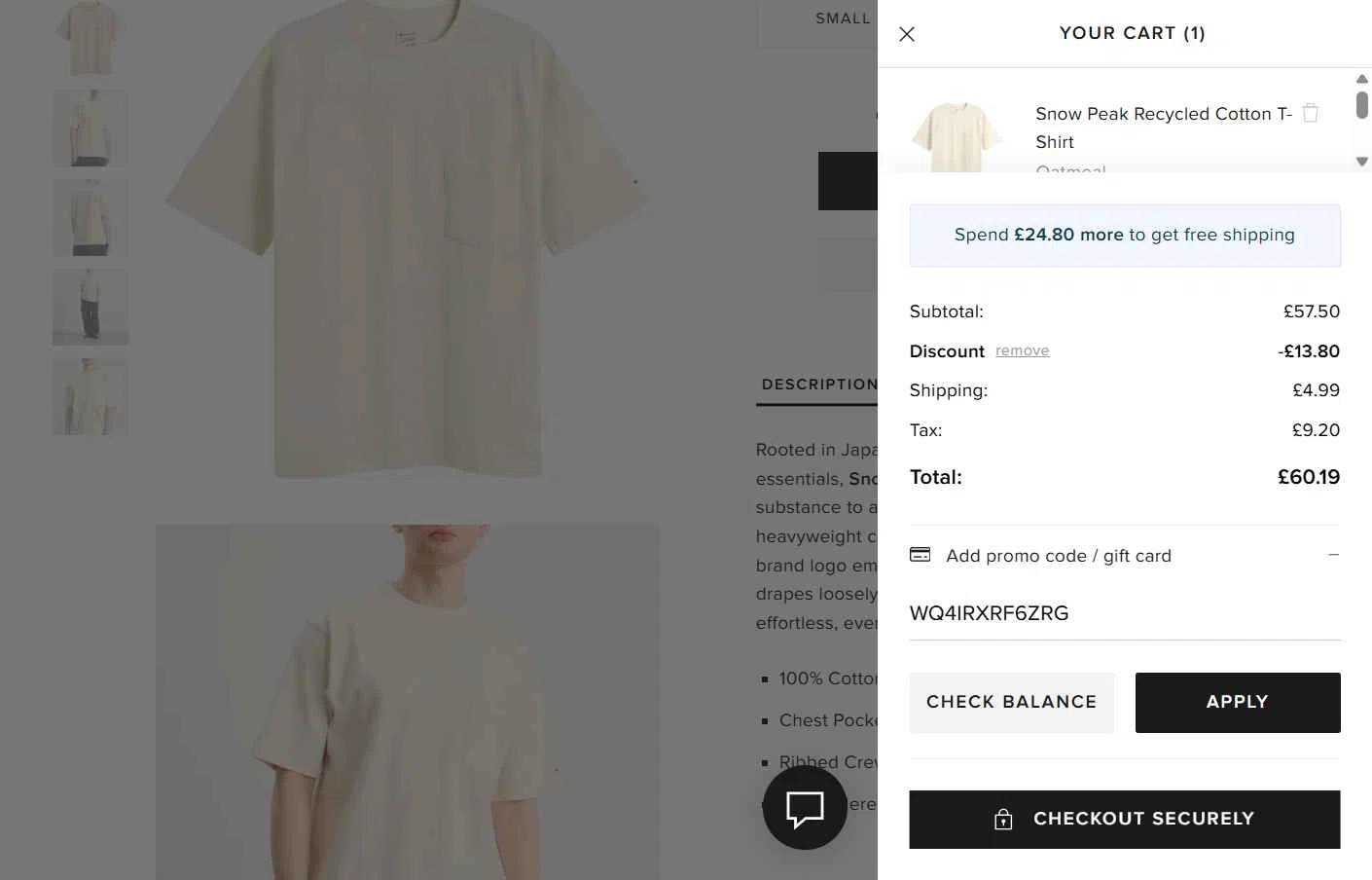This screenshot has width=1372, height=880.
Task: Select the Small size option
Action: click(842, 18)
